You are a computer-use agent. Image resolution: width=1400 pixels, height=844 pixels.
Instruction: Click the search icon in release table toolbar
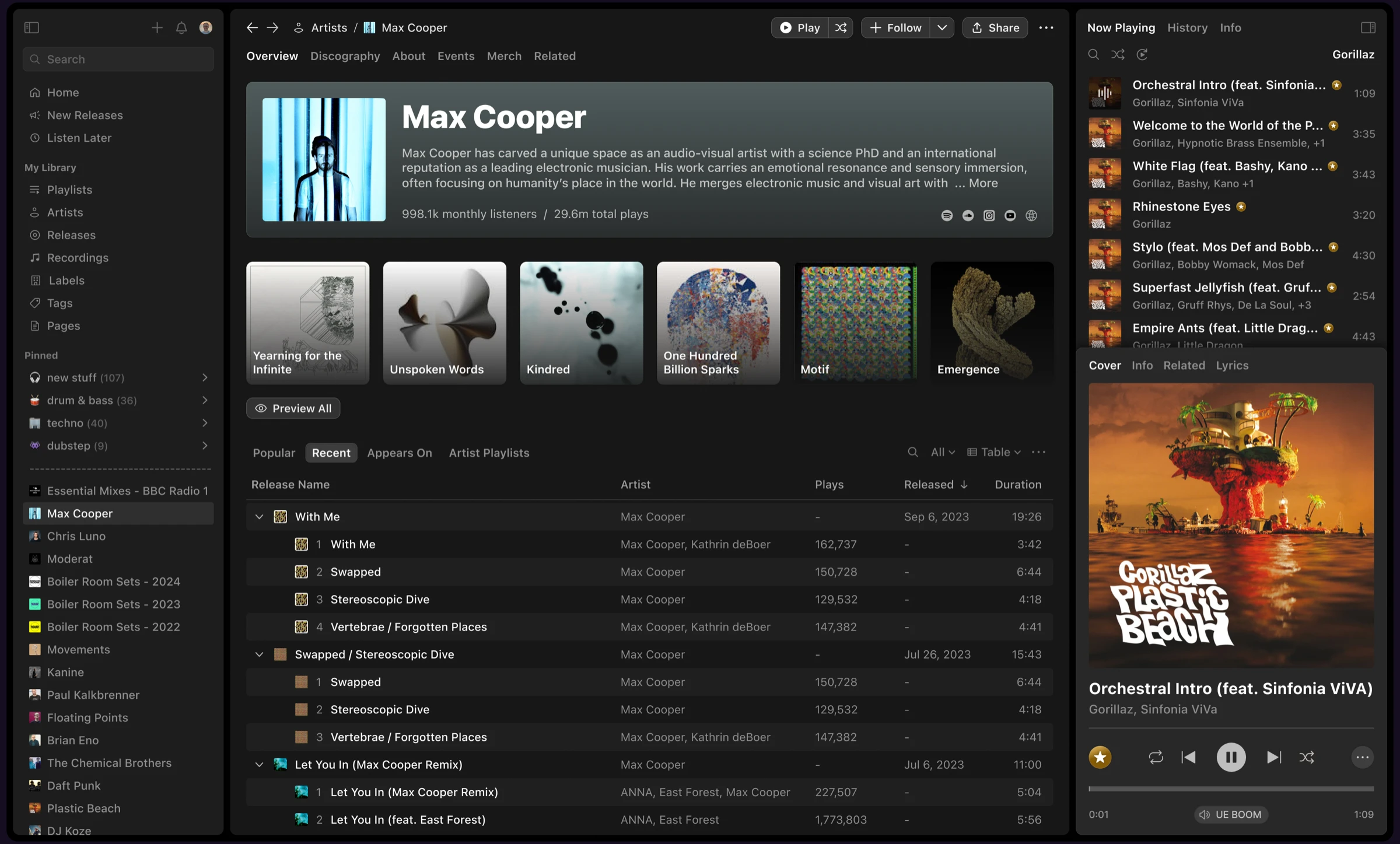tap(913, 452)
